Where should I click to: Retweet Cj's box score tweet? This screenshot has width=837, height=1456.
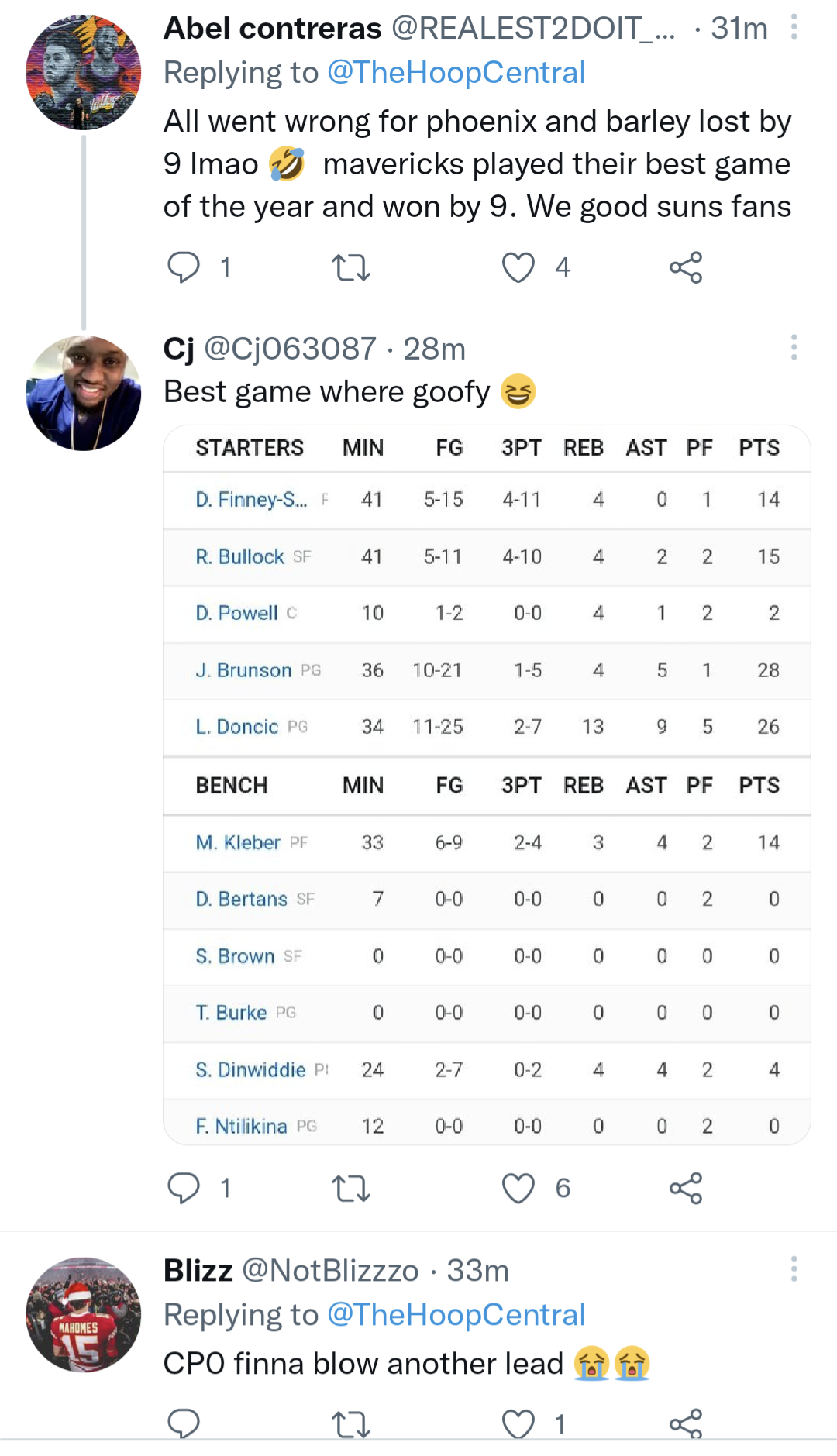(350, 1189)
